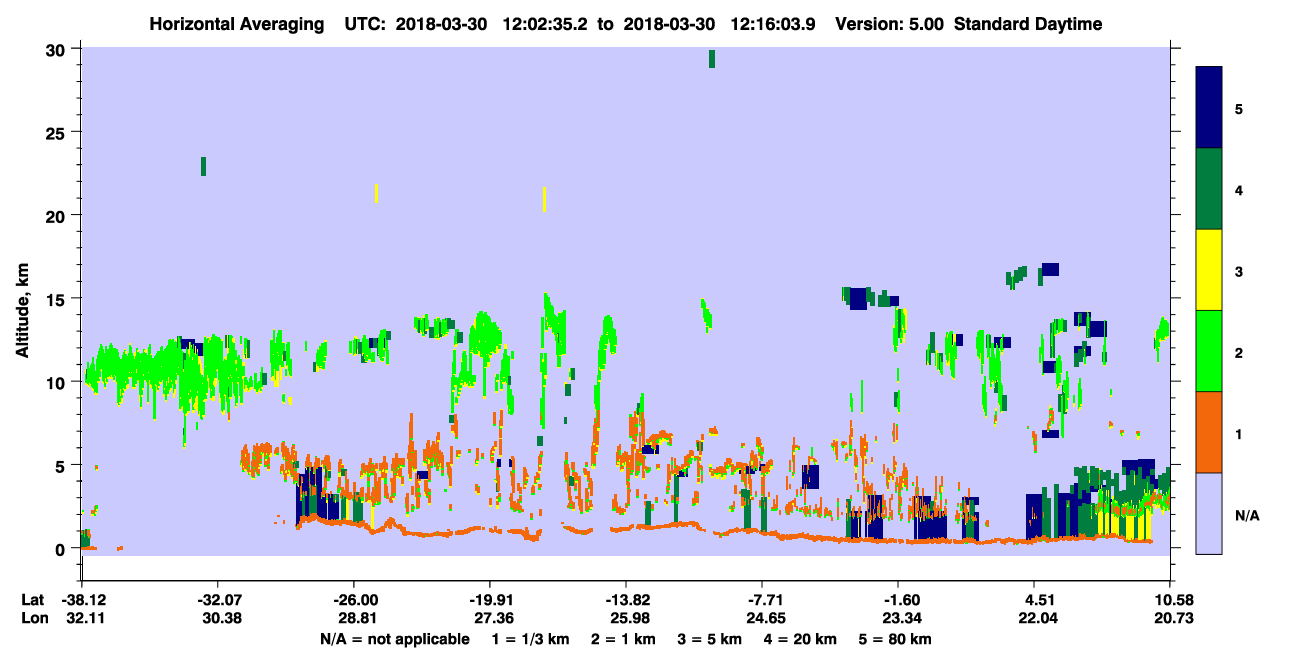Click the "Standard Daytime" label

coord(1028,25)
